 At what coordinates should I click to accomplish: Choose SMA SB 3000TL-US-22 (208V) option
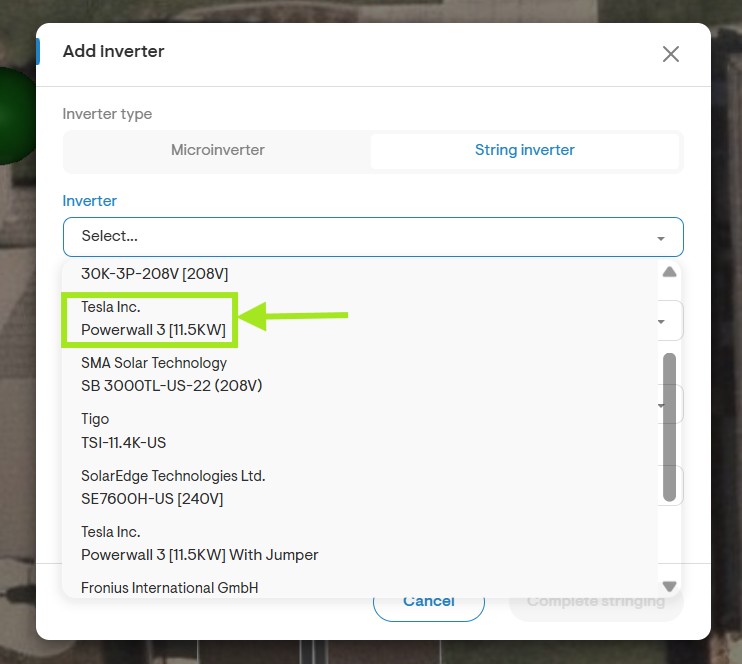360,374
